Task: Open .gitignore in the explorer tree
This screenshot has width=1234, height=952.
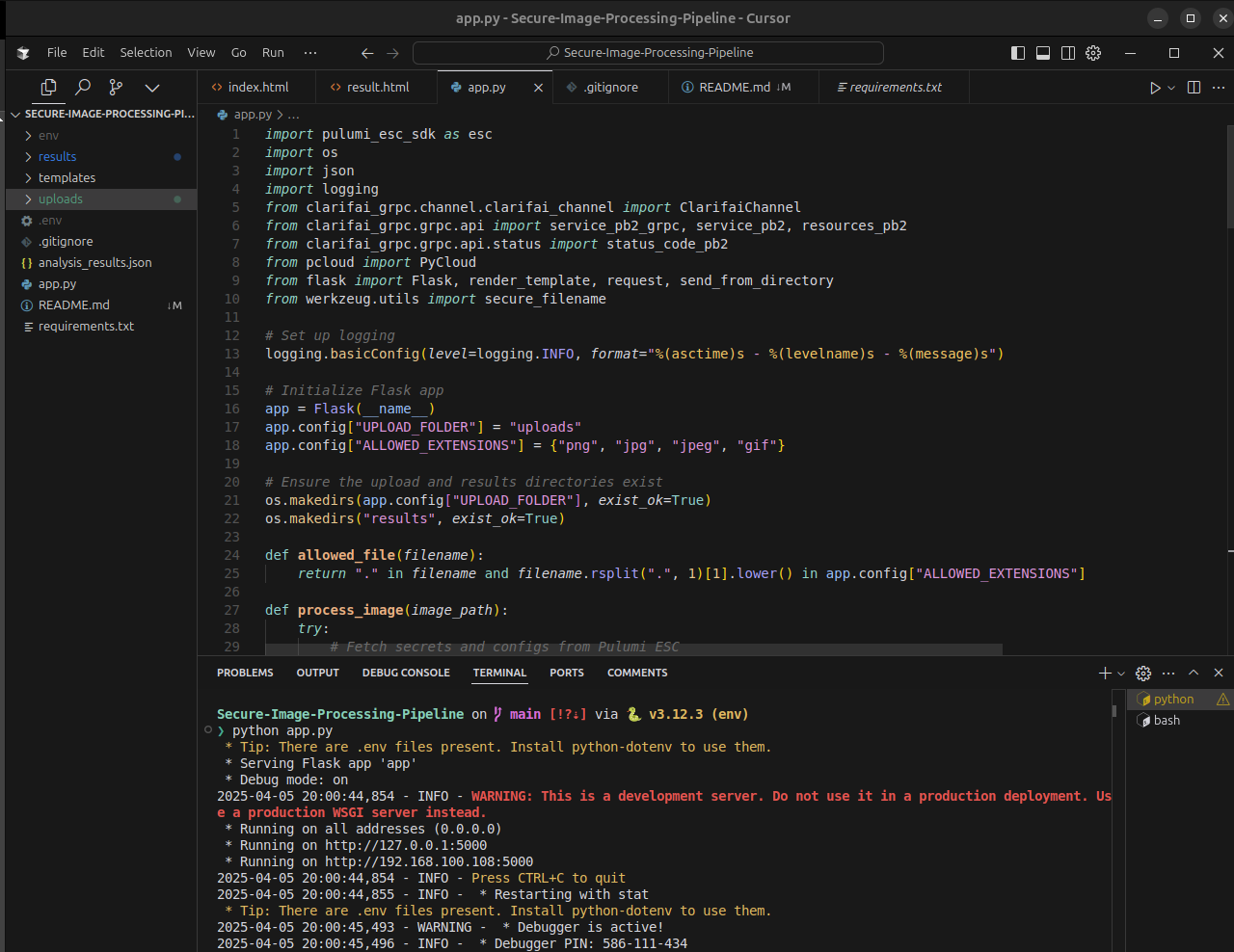Action: 101,242
